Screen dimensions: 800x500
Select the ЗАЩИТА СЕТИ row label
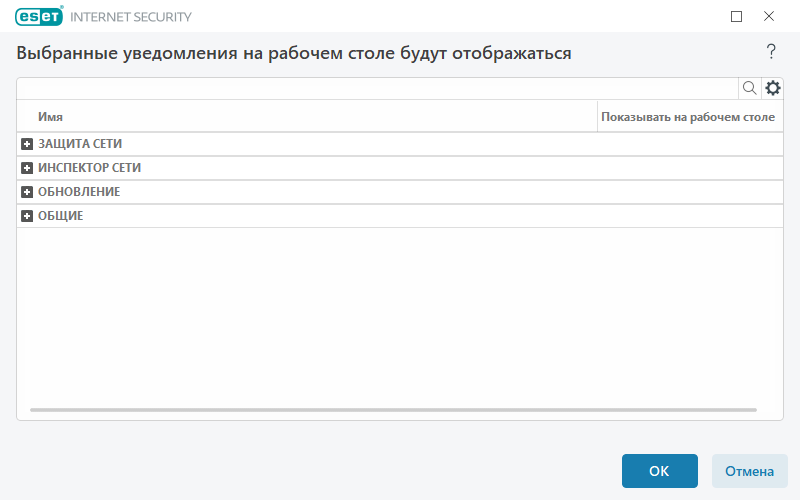pyautogui.click(x=80, y=144)
